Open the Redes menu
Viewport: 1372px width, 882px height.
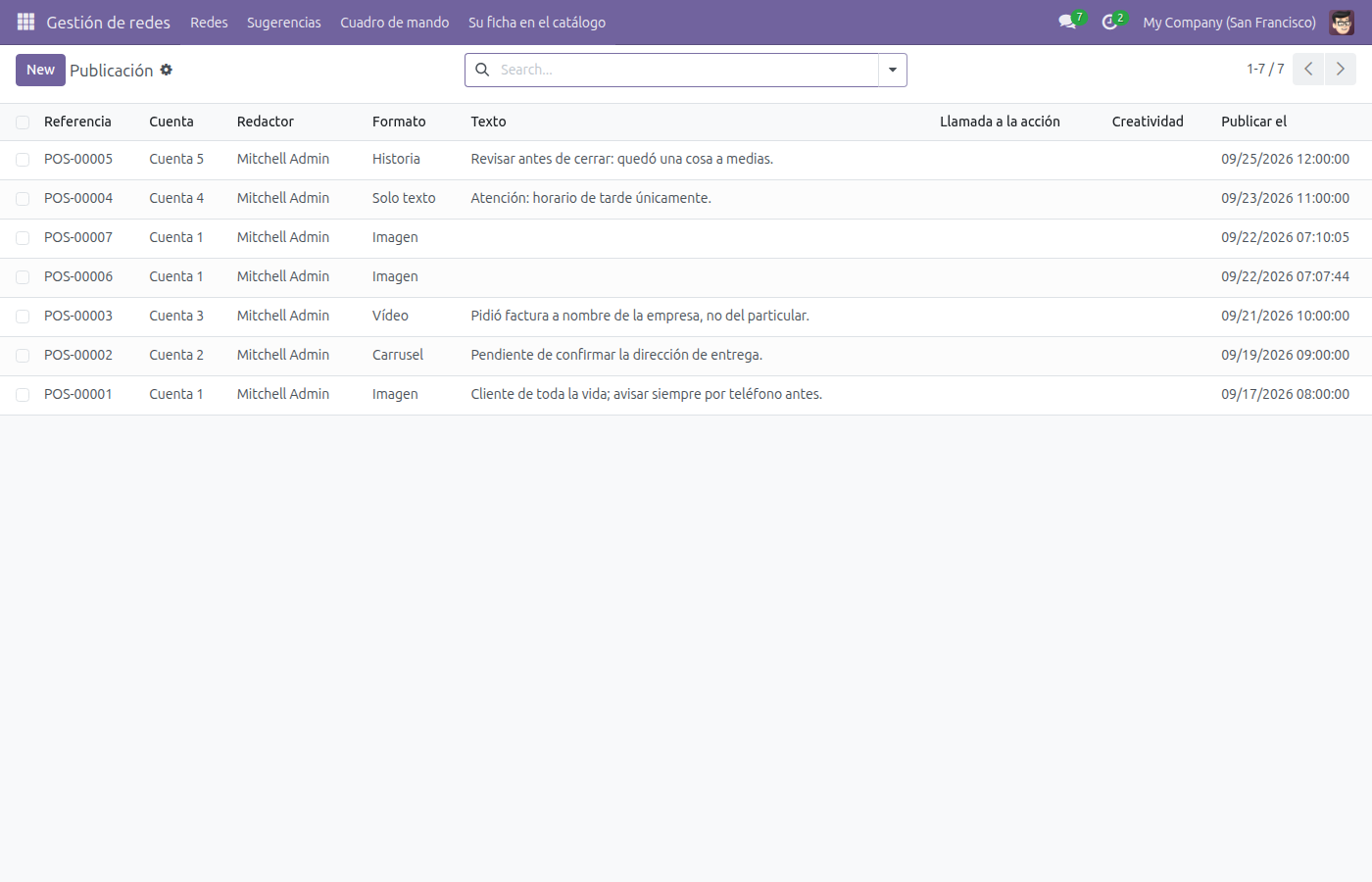click(209, 22)
